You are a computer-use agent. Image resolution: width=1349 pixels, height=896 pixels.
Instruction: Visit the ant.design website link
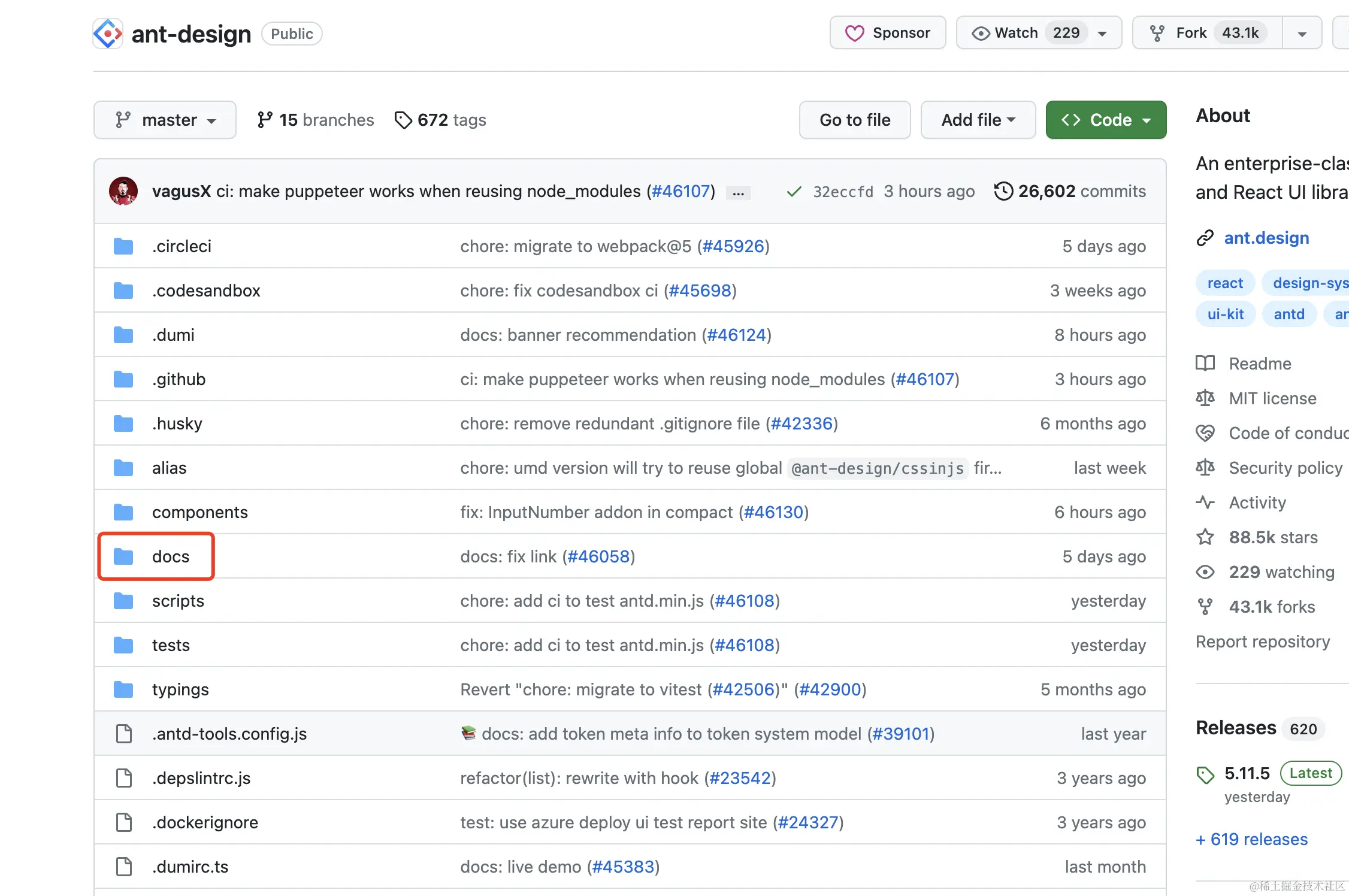1266,238
